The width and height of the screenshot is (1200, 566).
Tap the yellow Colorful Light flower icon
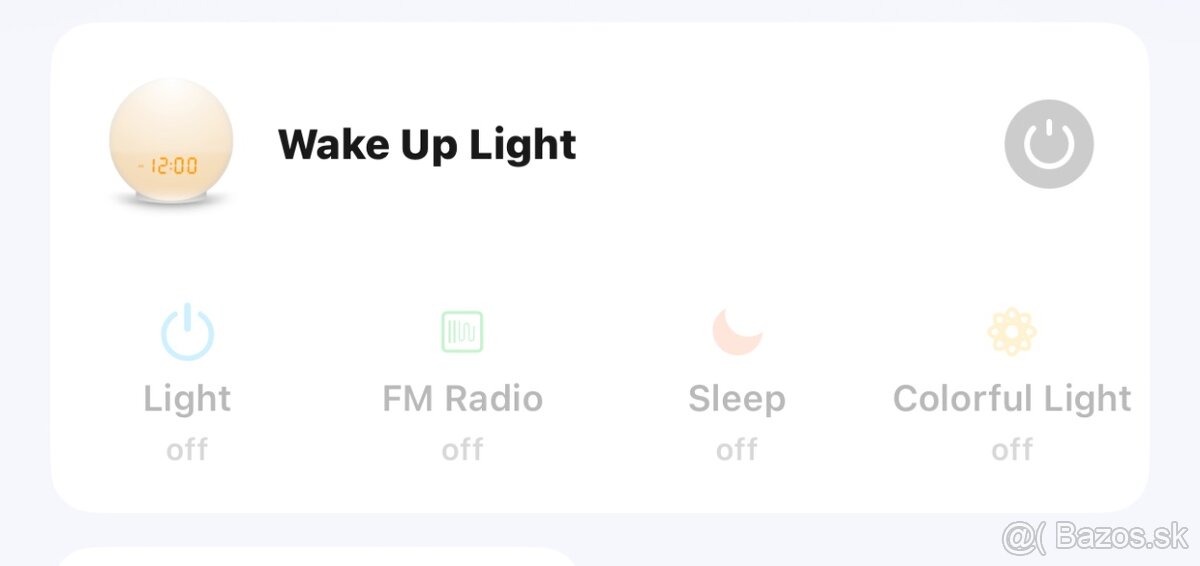tap(1012, 332)
